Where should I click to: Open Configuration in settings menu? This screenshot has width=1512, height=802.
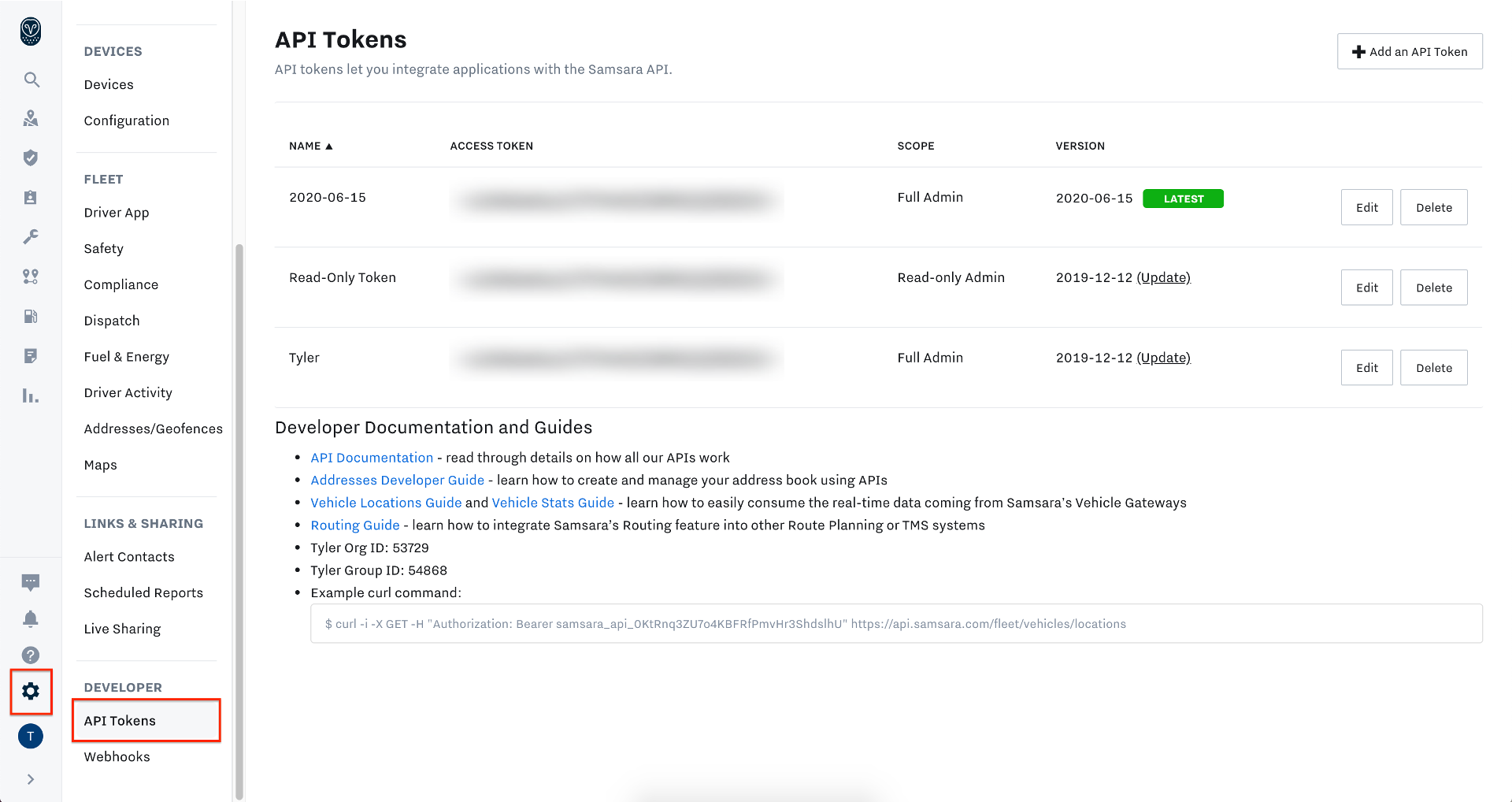[127, 121]
